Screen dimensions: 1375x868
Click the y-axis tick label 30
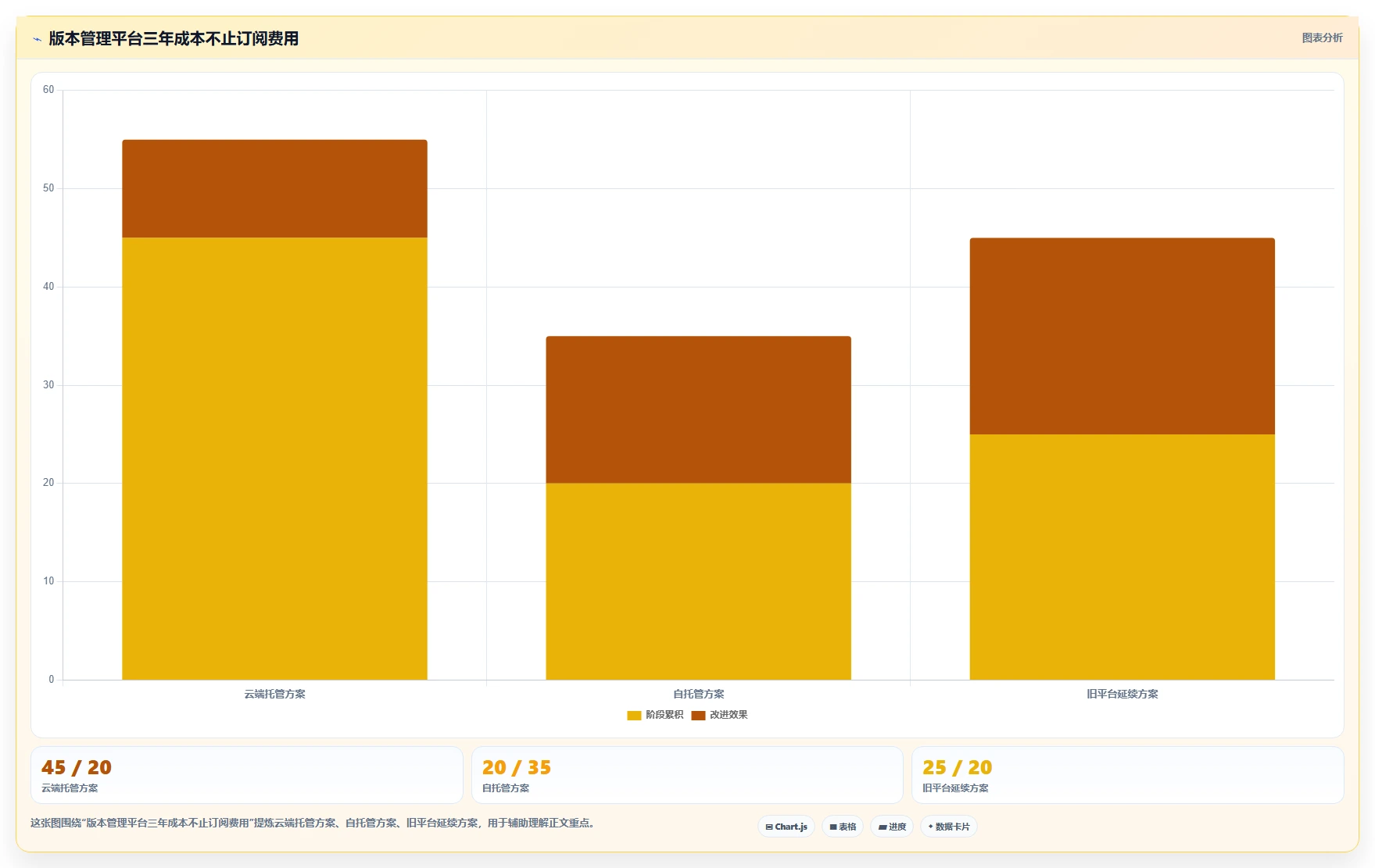coord(48,385)
